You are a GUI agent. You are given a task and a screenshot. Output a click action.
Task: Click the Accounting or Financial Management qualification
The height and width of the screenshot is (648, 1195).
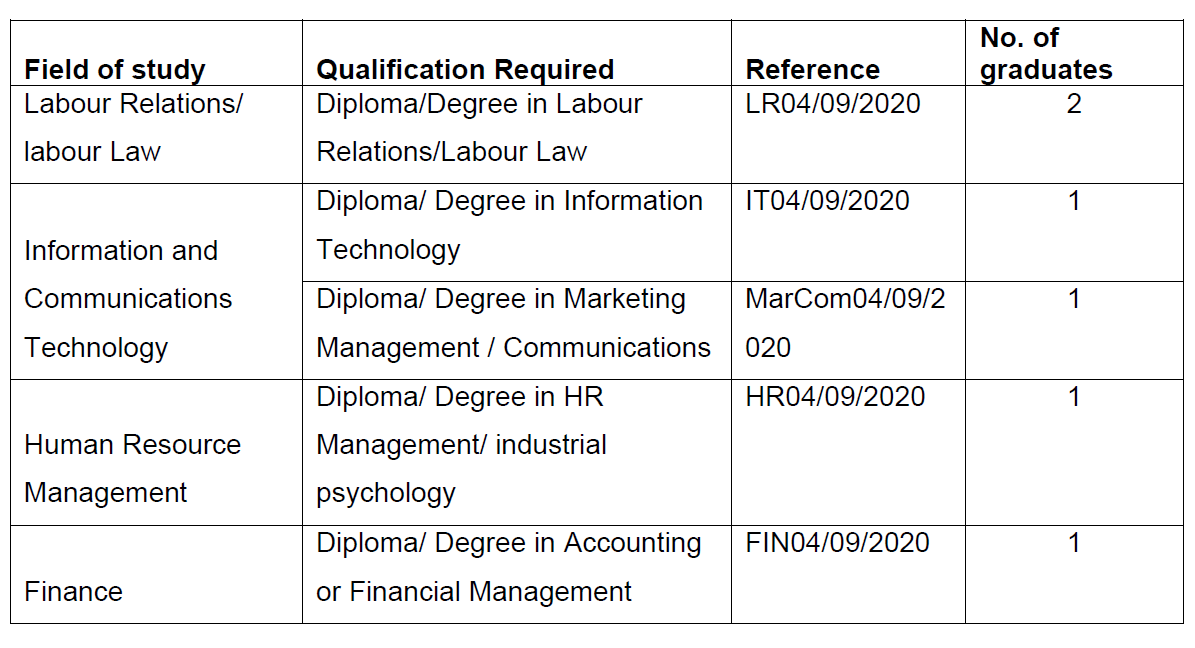coord(509,567)
